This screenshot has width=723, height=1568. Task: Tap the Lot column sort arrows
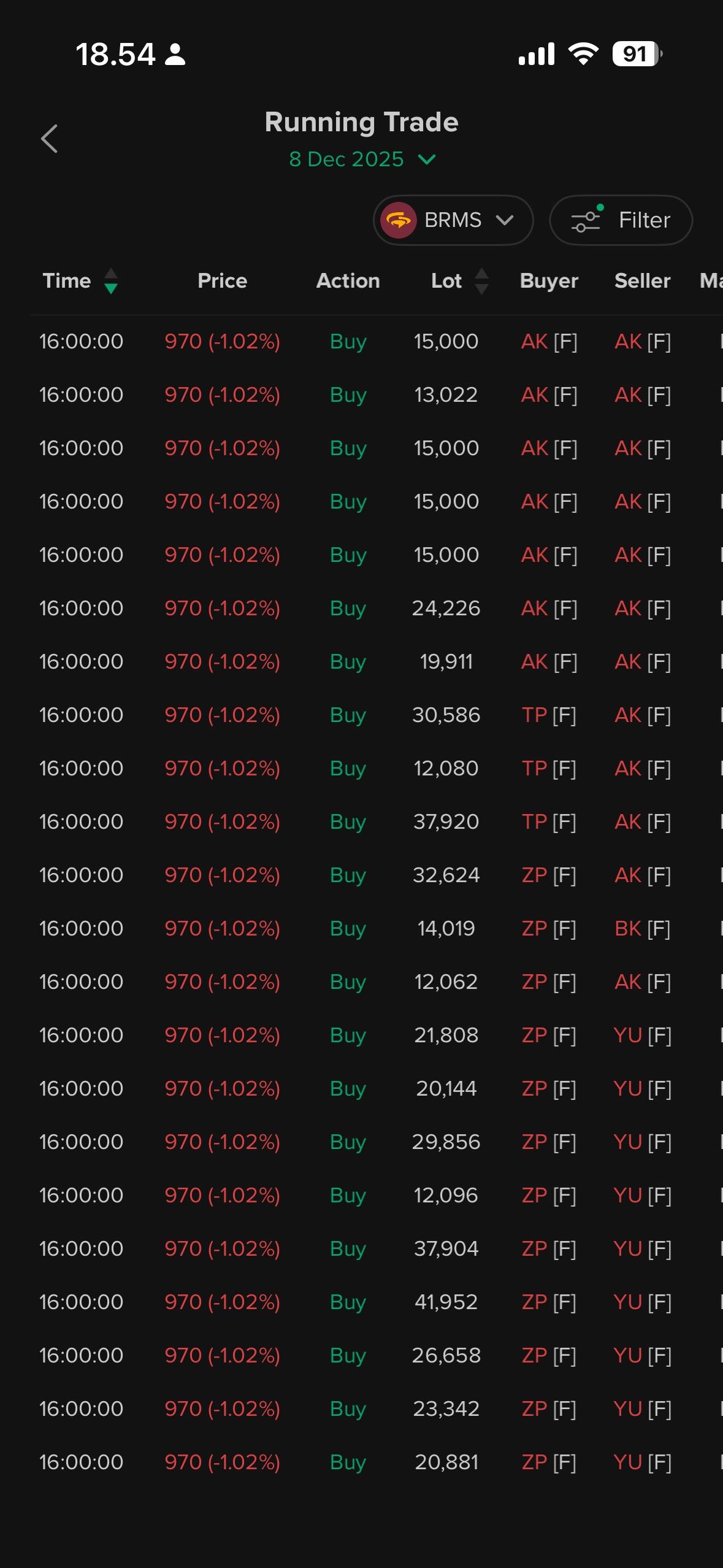482,281
